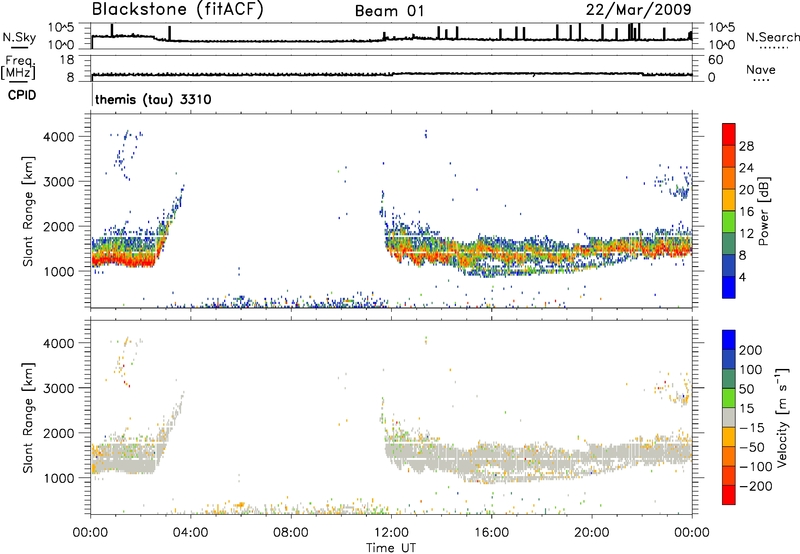Click the 'Beam 01' label
This screenshot has height=554, width=800.
coord(389,11)
